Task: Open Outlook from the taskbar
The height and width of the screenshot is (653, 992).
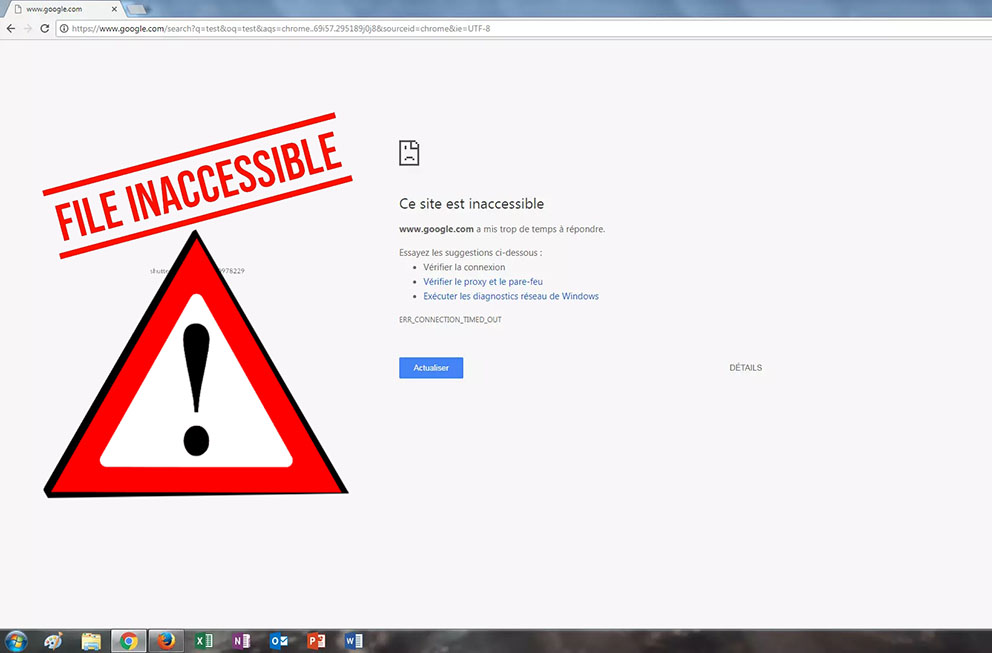Action: coord(278,641)
